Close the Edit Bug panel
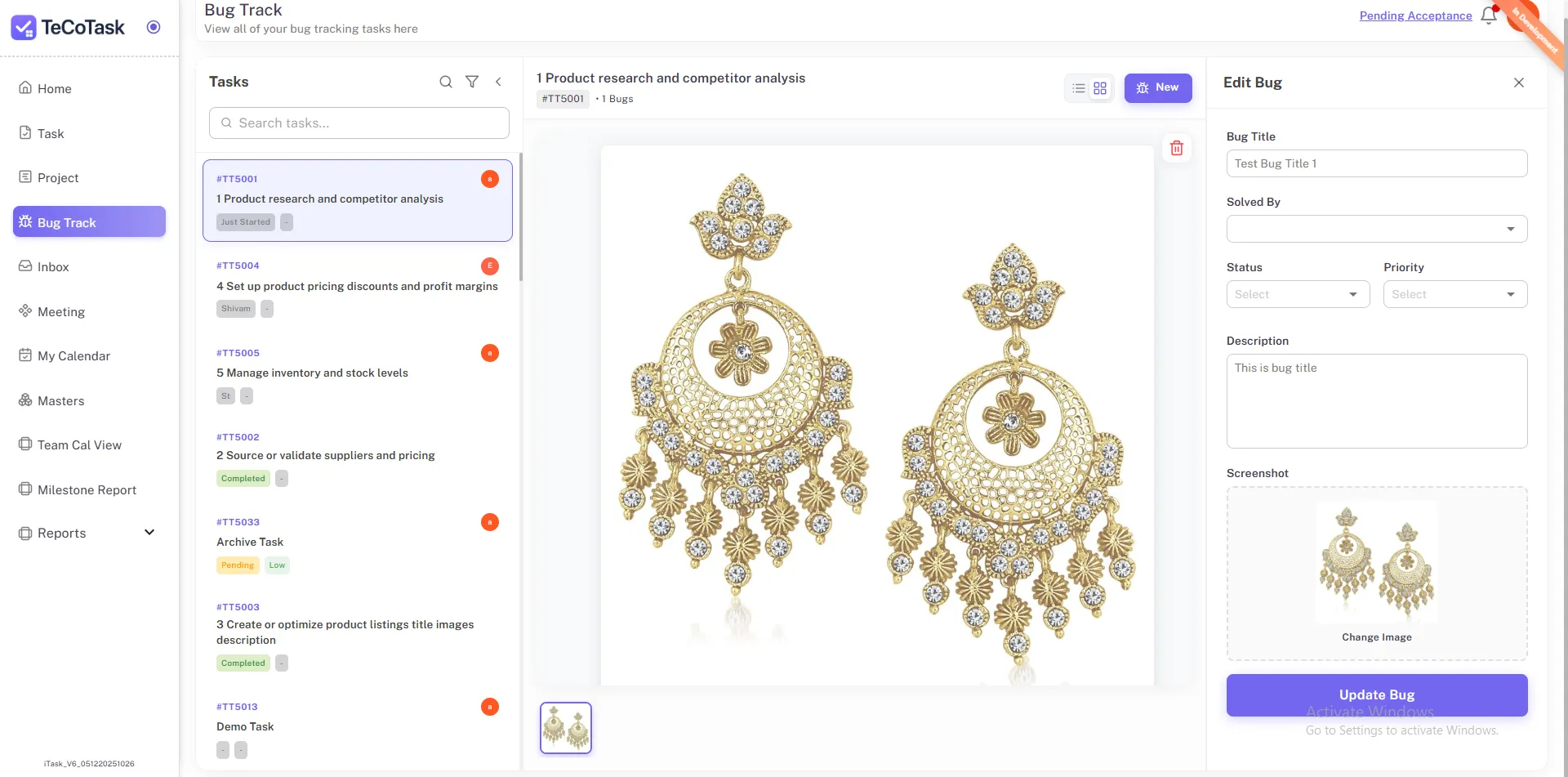The image size is (1568, 777). click(1519, 83)
